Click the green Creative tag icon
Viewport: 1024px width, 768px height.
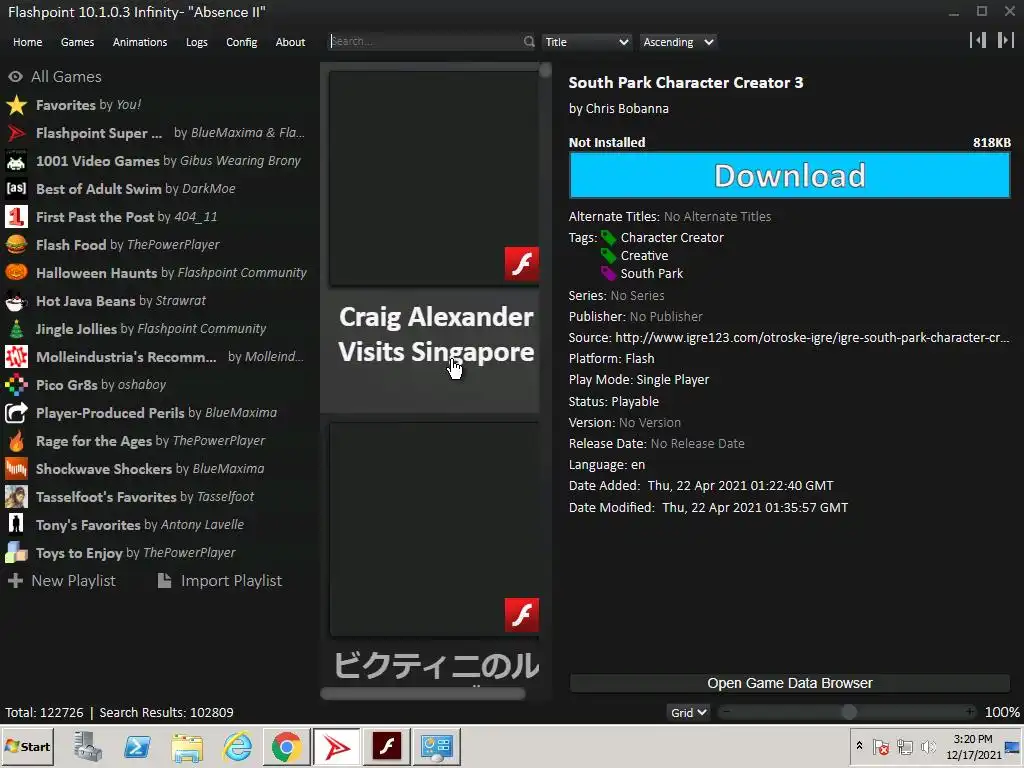(608, 256)
